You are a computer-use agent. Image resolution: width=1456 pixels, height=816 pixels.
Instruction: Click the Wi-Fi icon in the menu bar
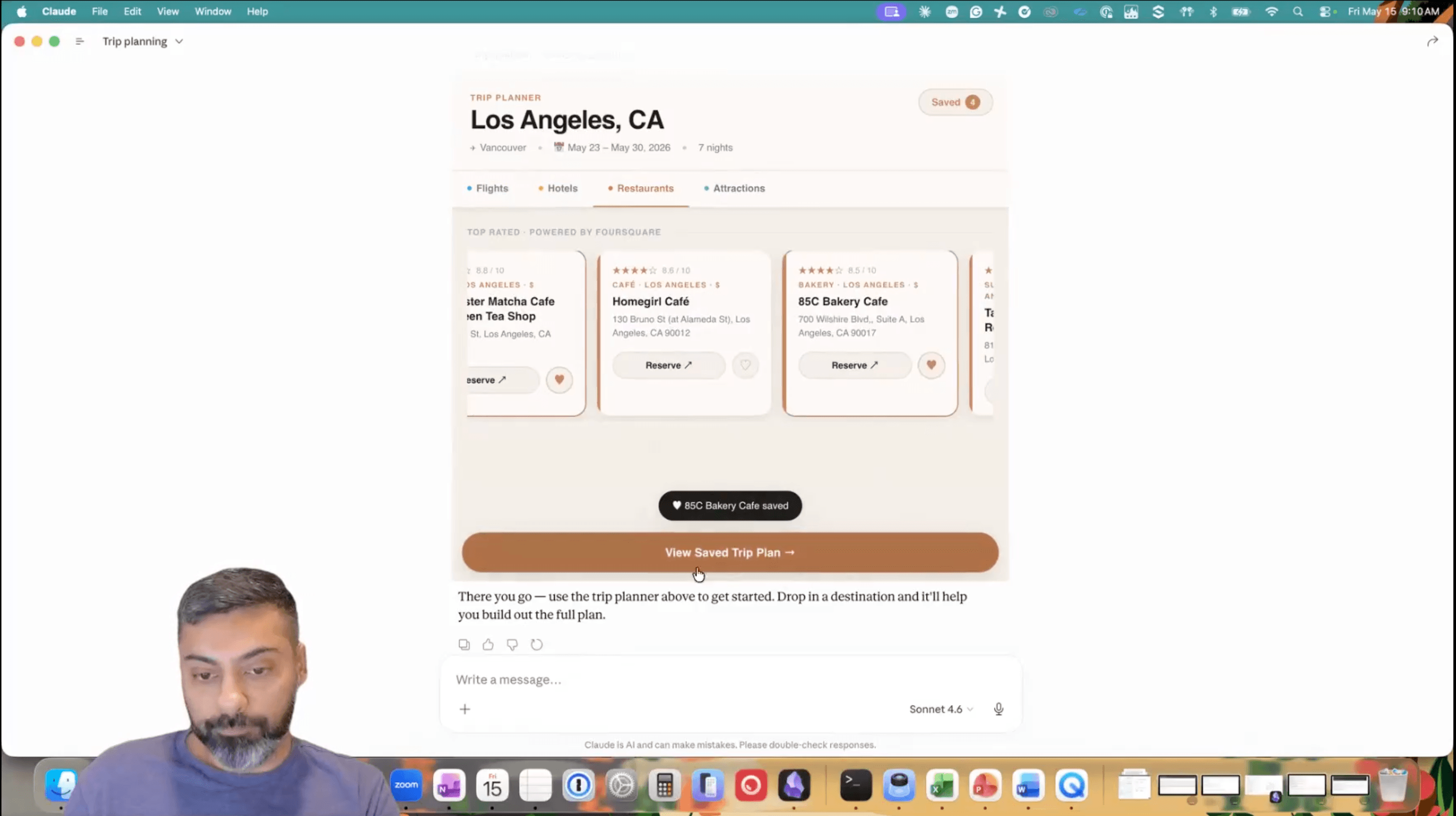click(1271, 11)
